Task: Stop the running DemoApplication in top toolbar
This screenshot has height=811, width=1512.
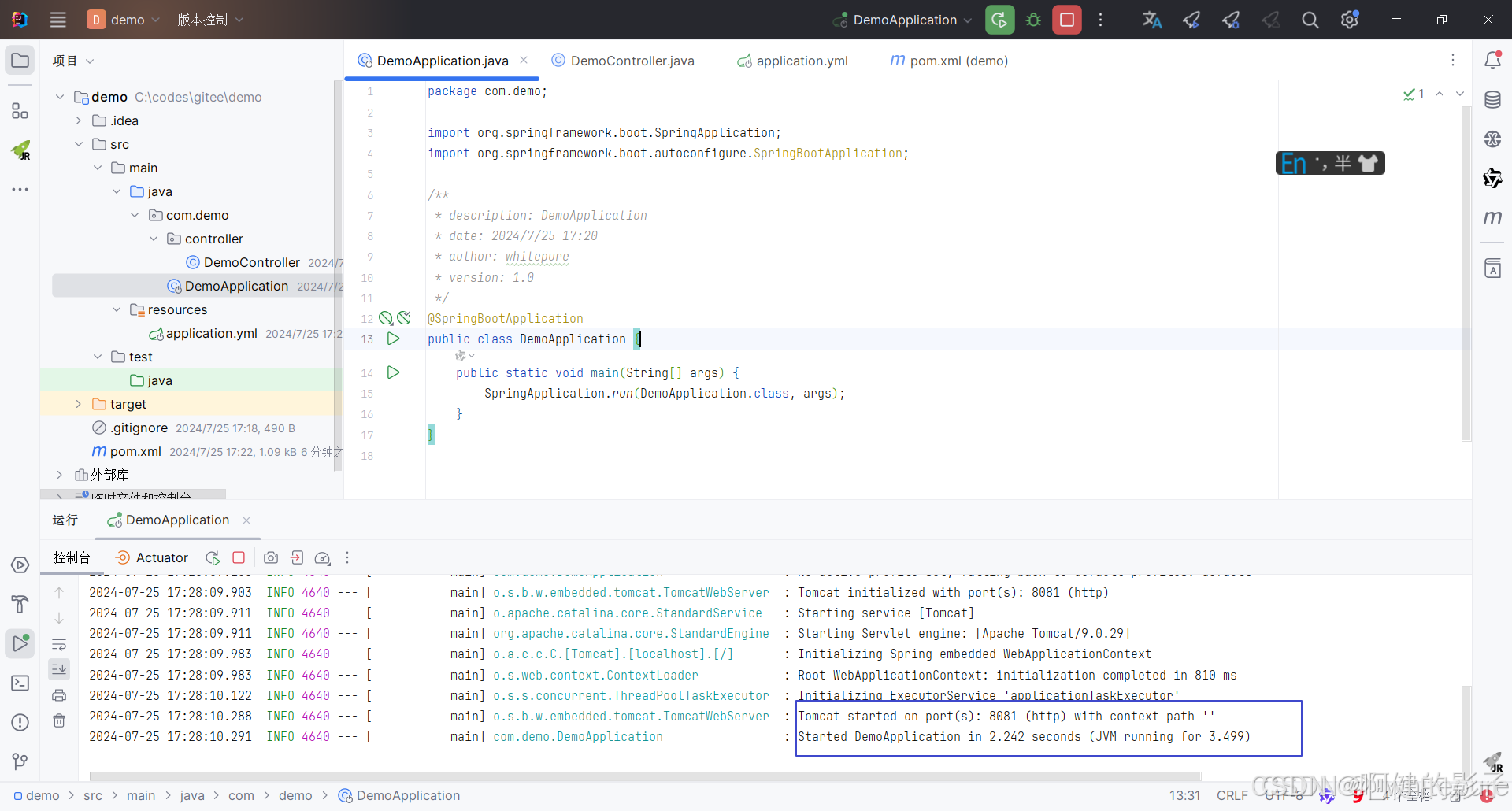Action: [1067, 20]
